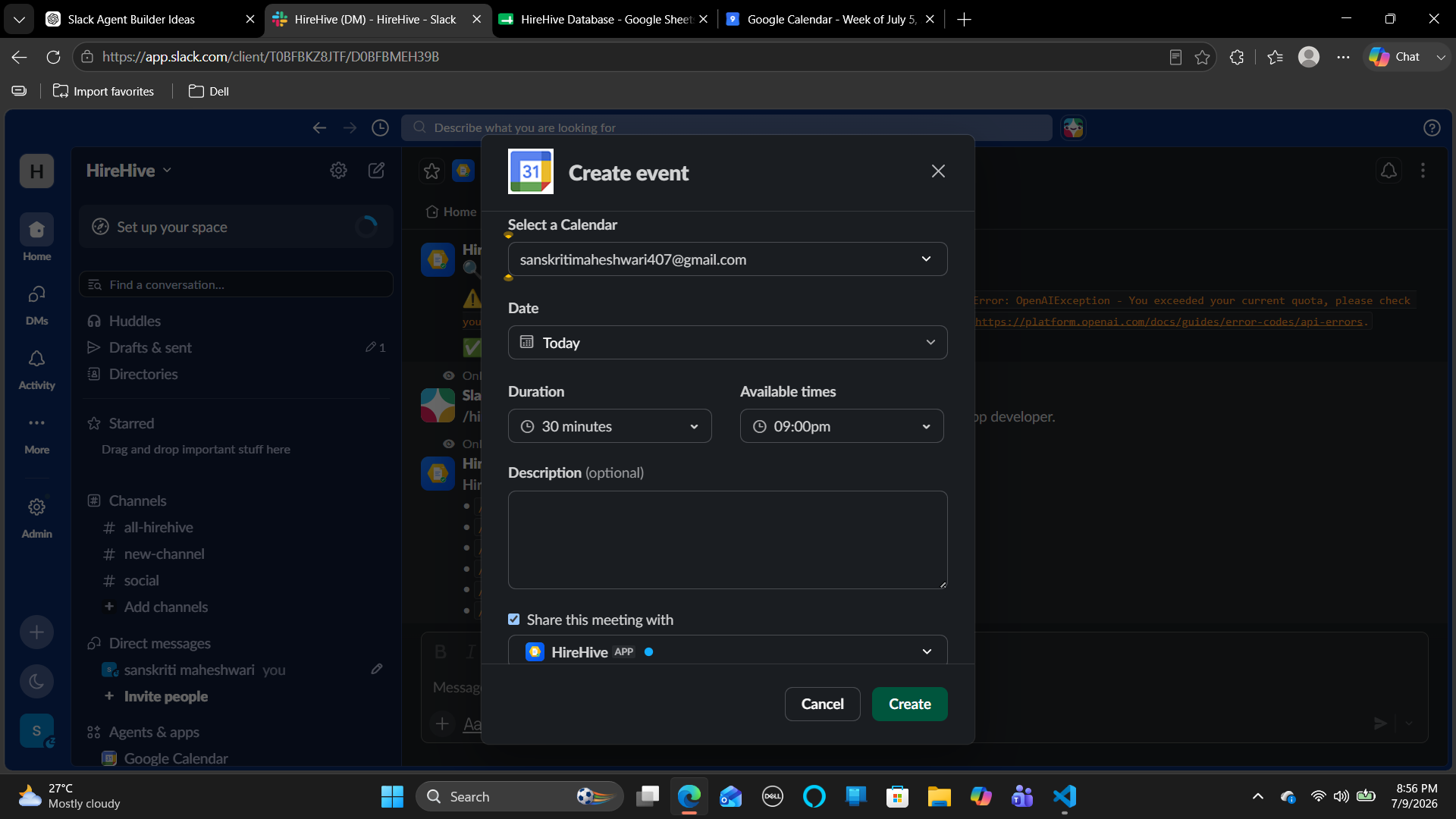Click inside the Description text area
Viewport: 1456px width, 819px height.
coord(727,540)
